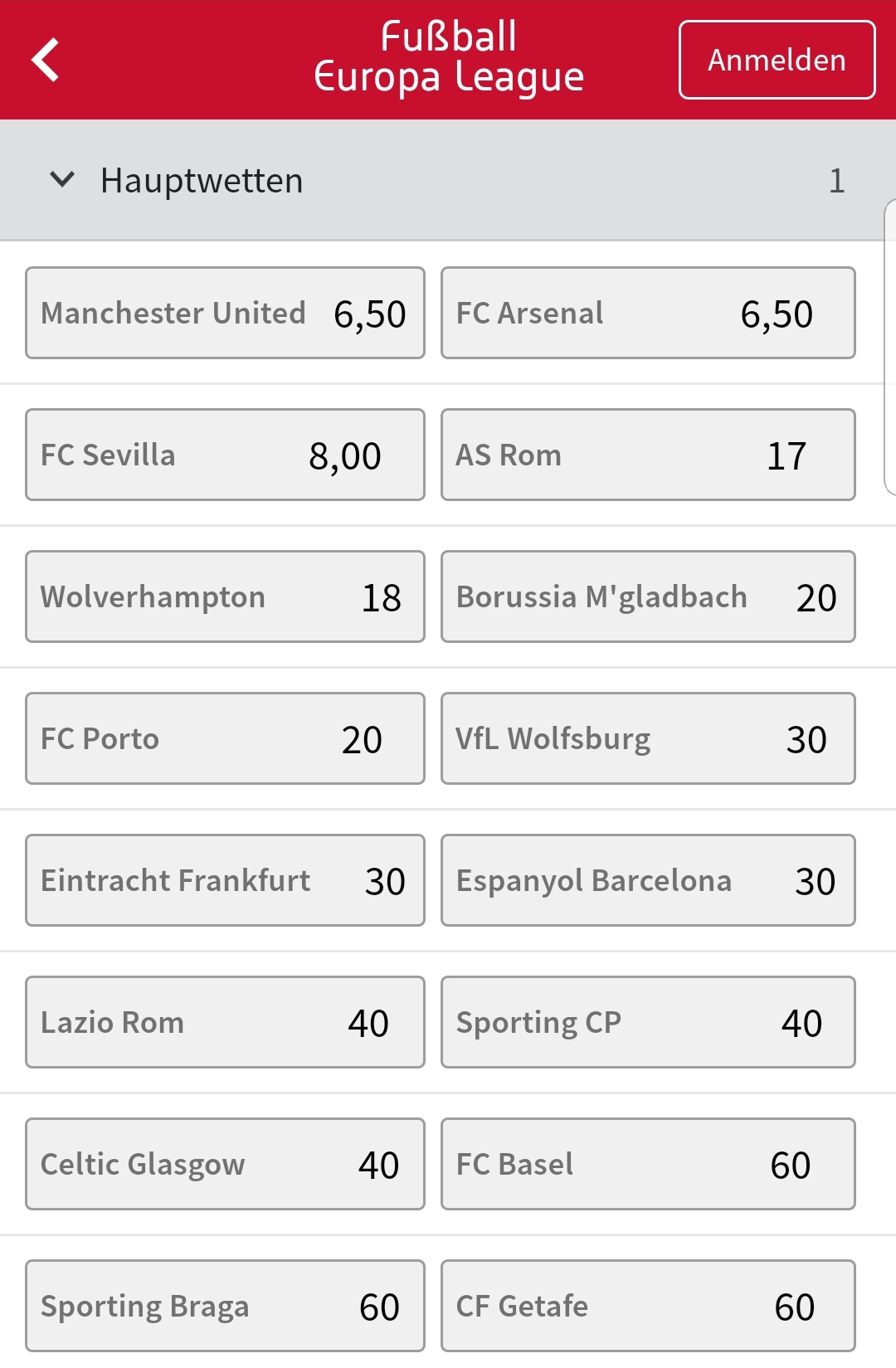Select Celtic Glasgow bet option
The image size is (896, 1368).
(225, 1164)
